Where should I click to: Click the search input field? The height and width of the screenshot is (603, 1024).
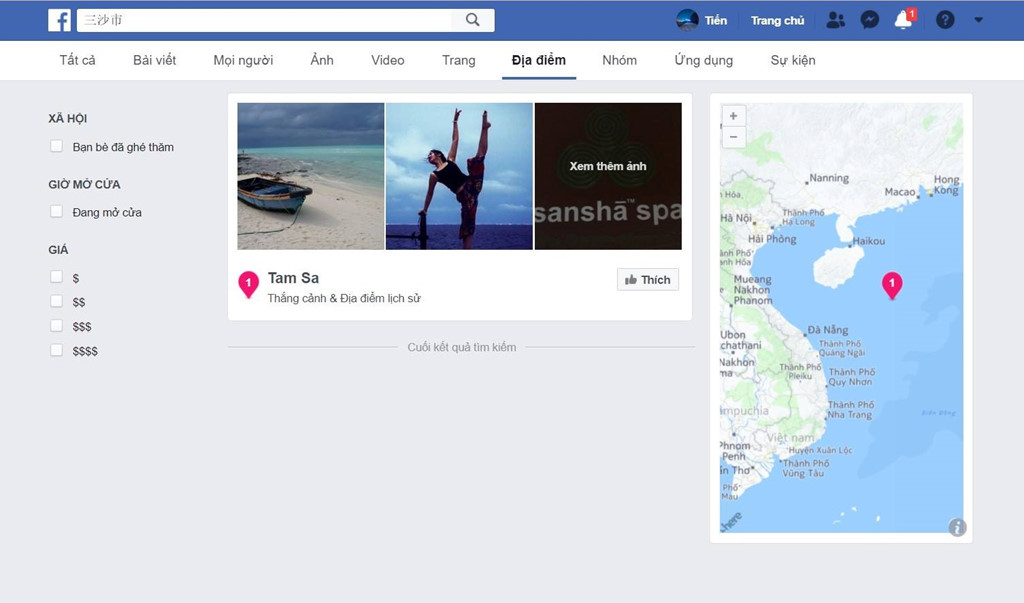click(260, 20)
